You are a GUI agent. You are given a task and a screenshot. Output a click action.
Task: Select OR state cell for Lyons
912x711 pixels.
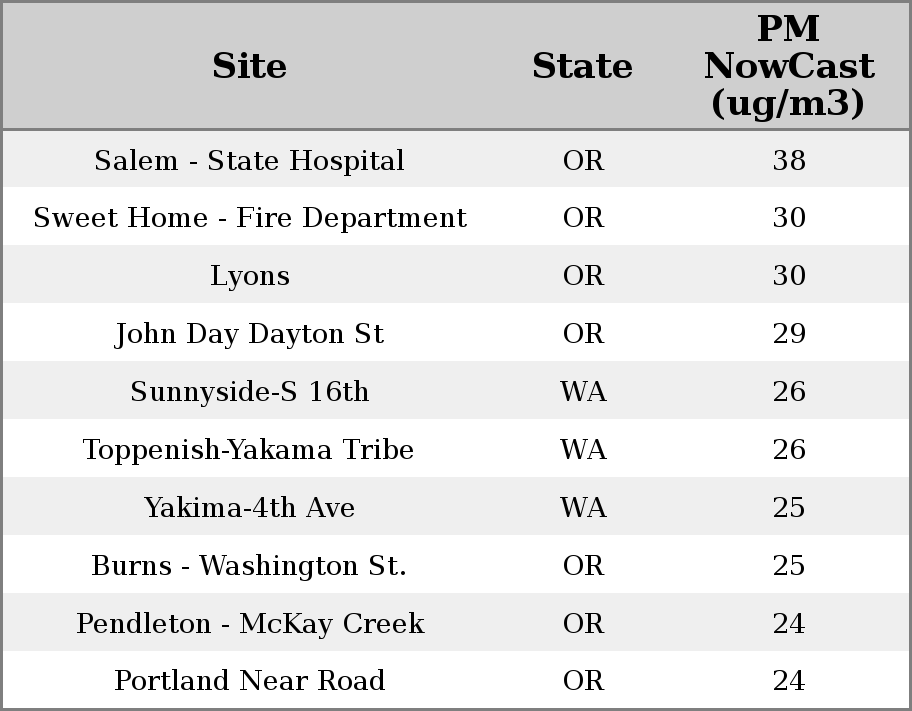tap(583, 276)
